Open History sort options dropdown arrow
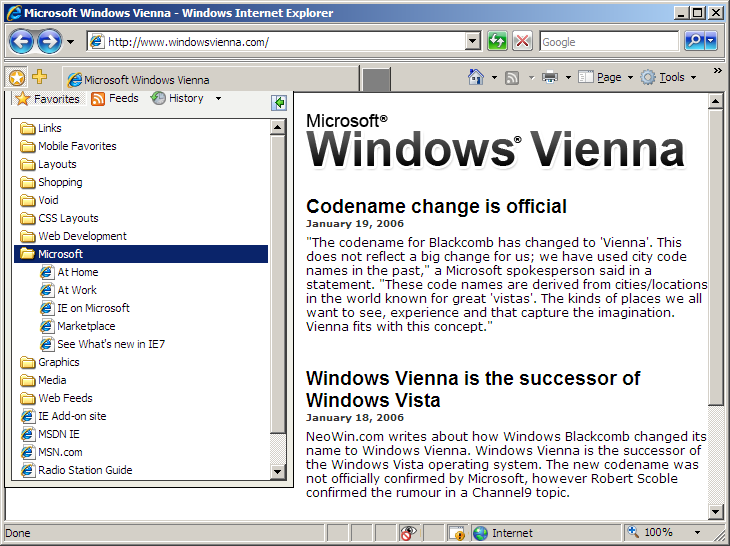 218,99
